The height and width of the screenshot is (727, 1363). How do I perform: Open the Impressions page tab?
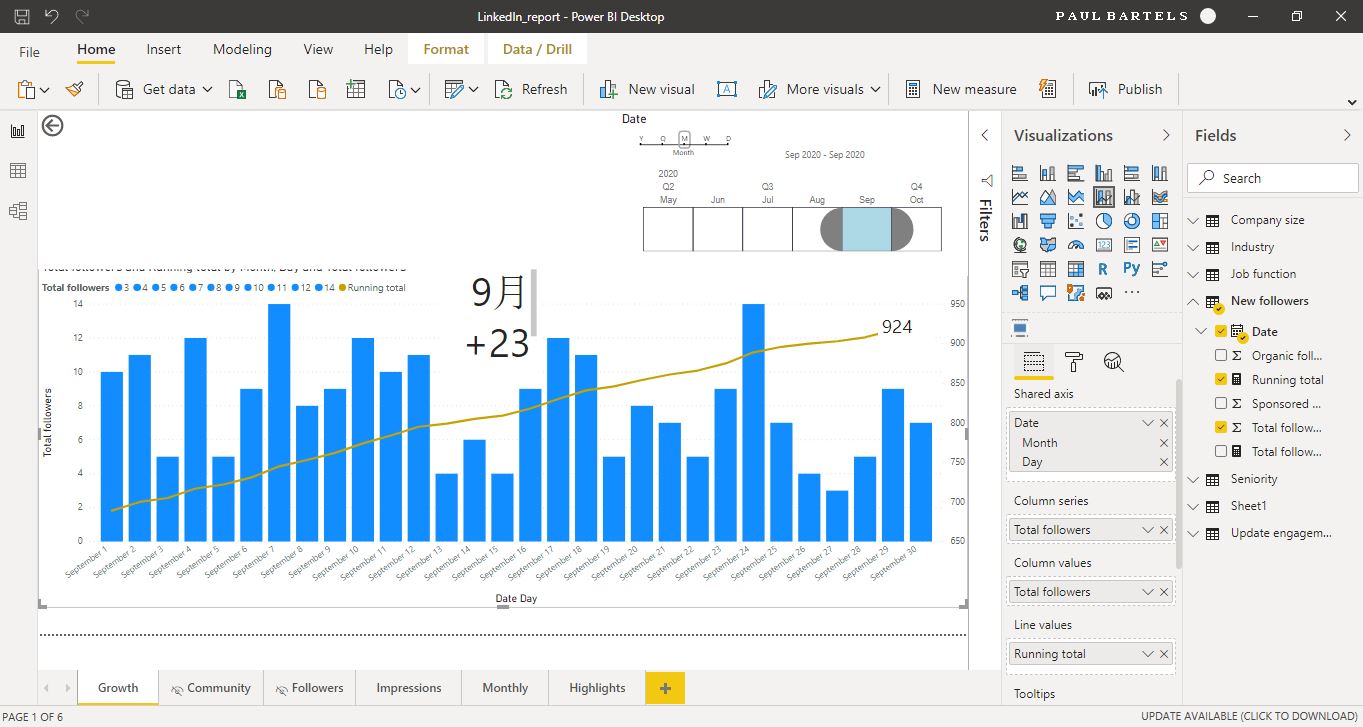[x=409, y=688]
